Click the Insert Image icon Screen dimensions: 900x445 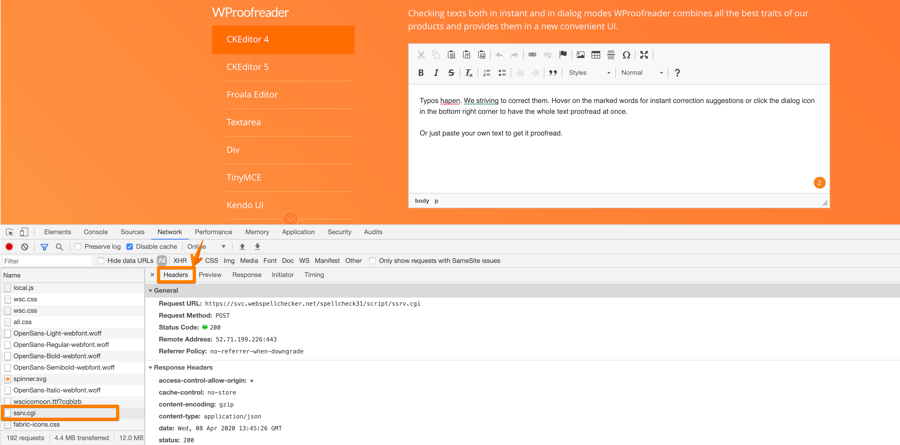click(580, 55)
